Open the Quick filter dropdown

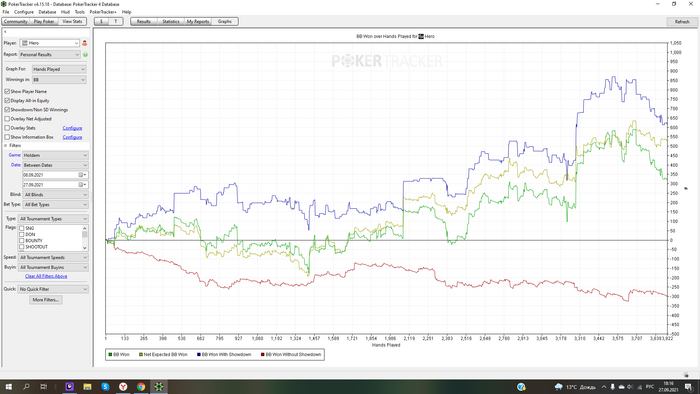[x=53, y=289]
